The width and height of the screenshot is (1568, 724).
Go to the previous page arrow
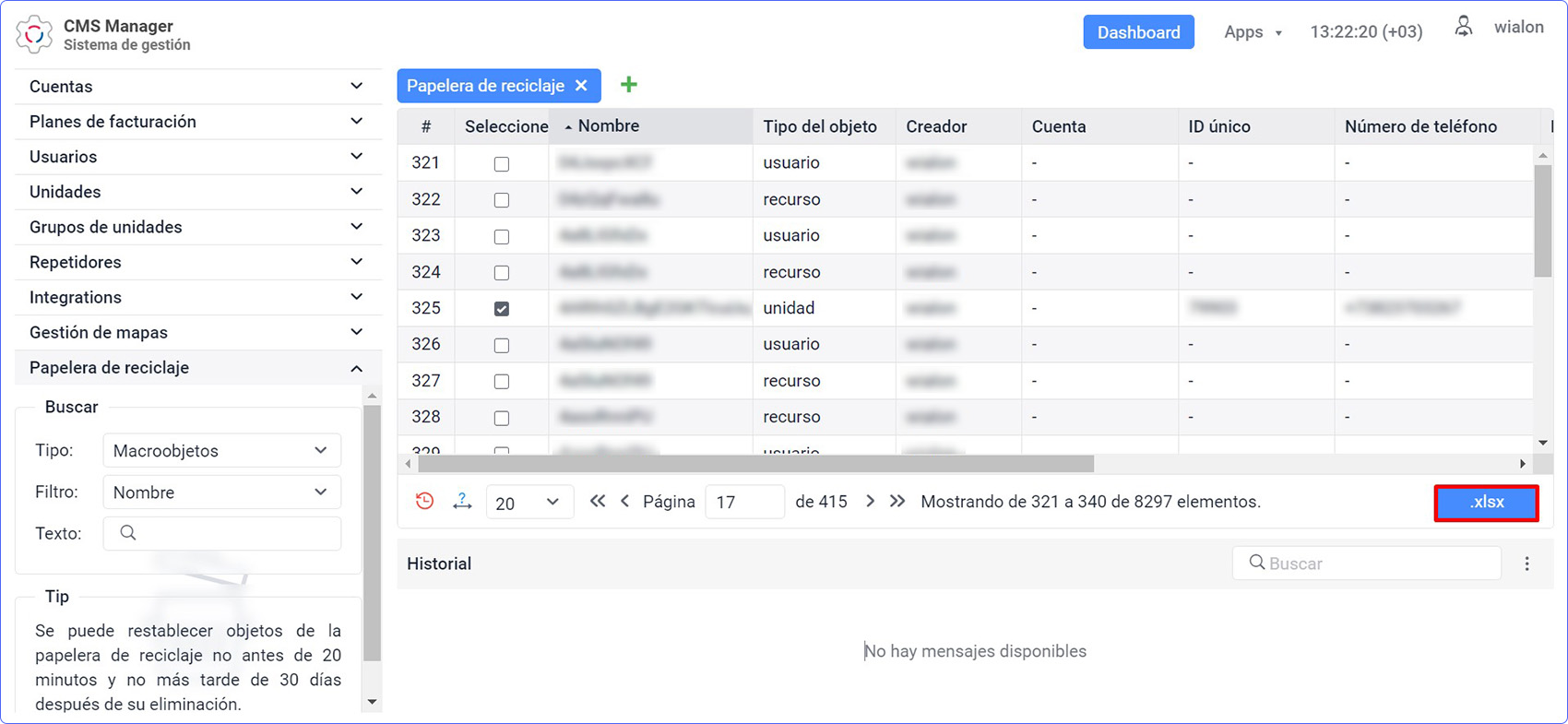point(625,502)
